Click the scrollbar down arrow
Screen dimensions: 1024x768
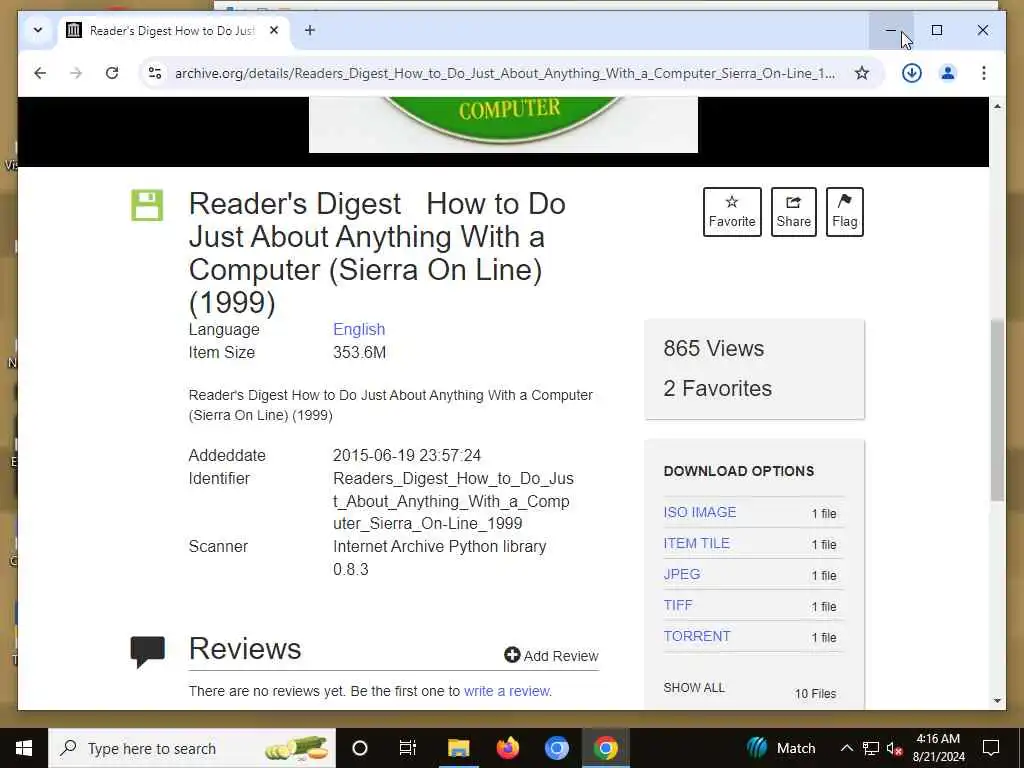point(997,701)
